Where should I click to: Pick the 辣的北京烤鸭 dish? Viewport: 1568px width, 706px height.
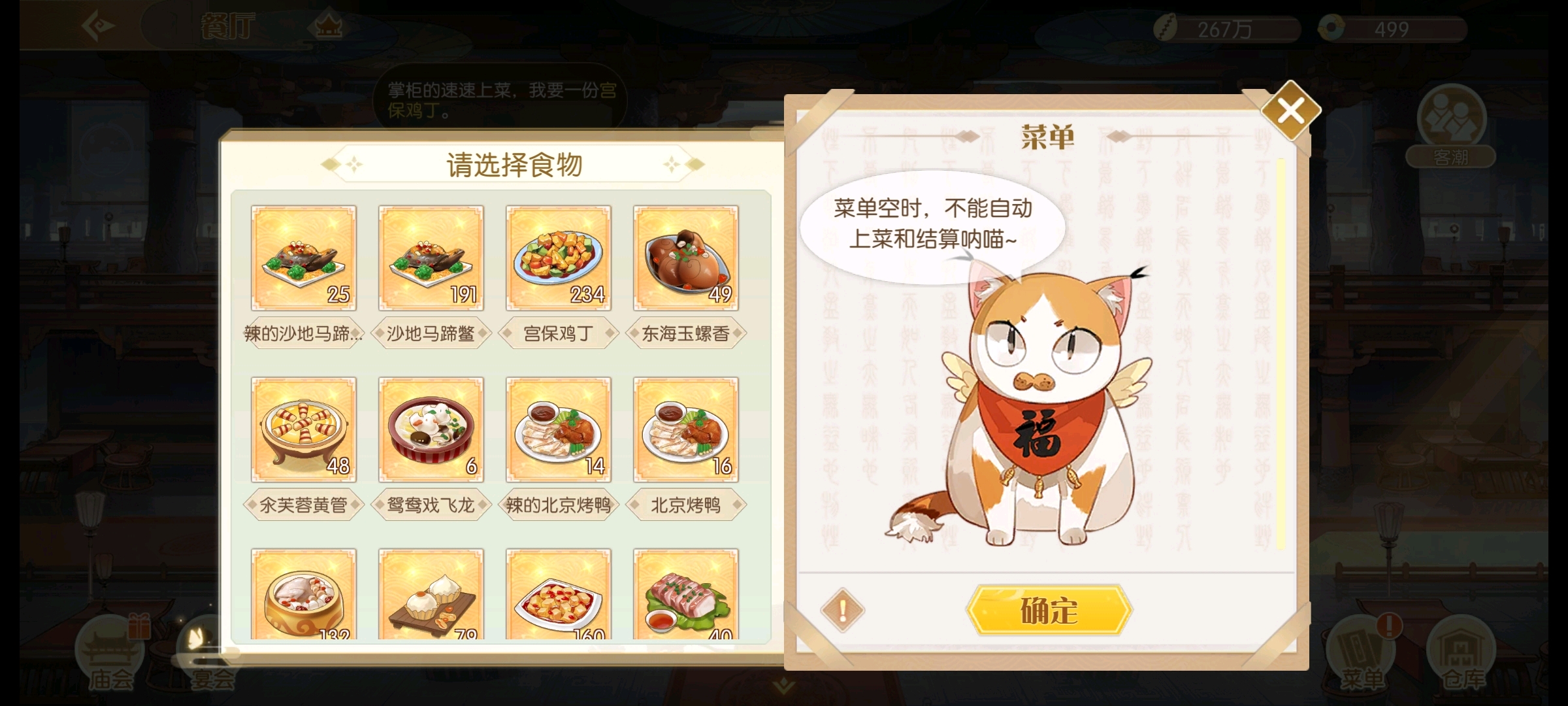pos(559,429)
